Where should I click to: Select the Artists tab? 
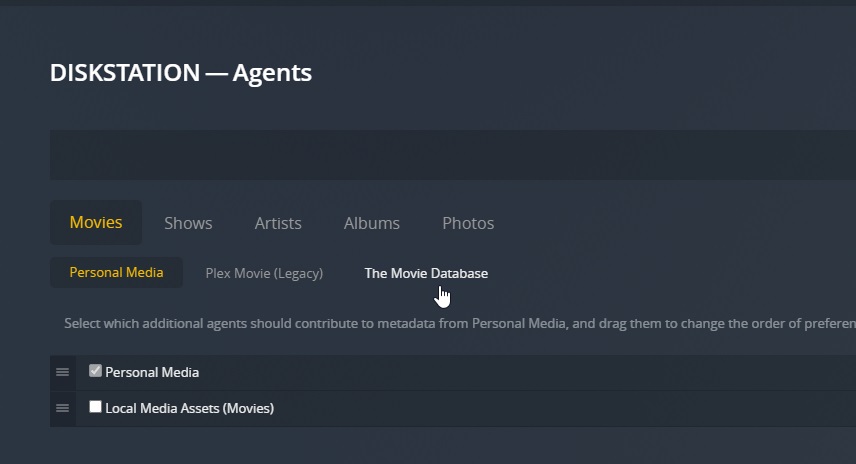click(278, 223)
